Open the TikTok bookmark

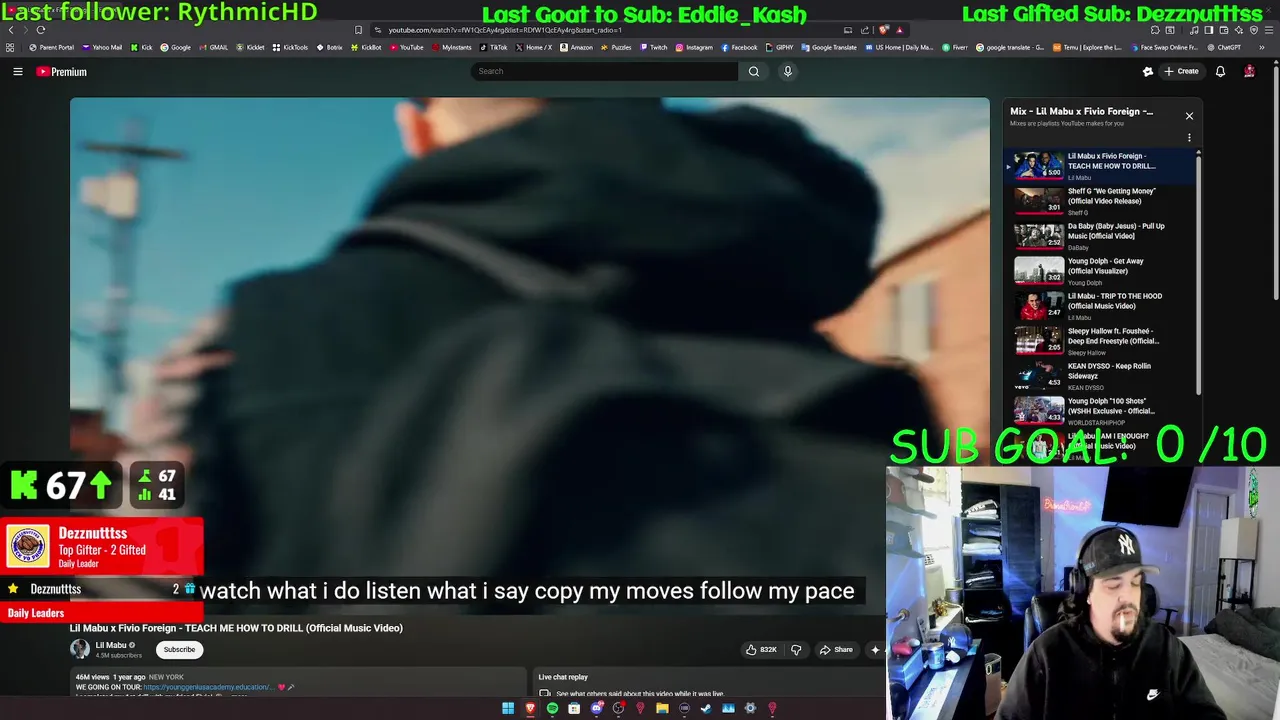(494, 47)
